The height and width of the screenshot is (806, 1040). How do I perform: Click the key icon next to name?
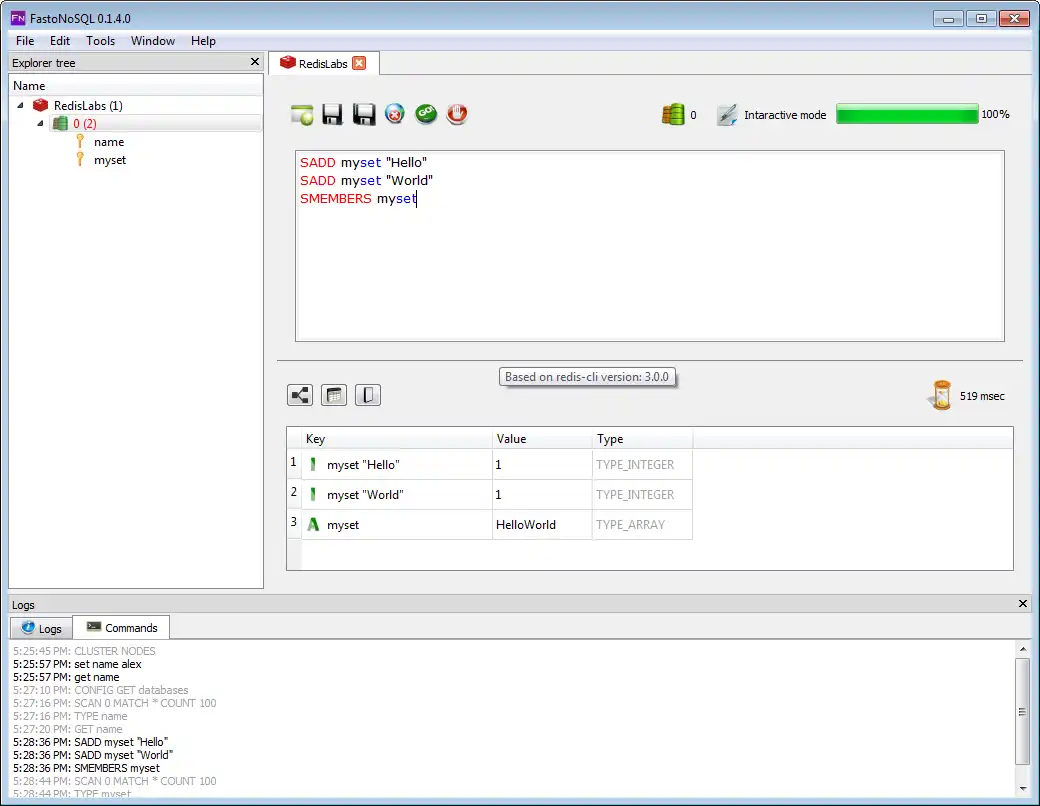(x=80, y=141)
